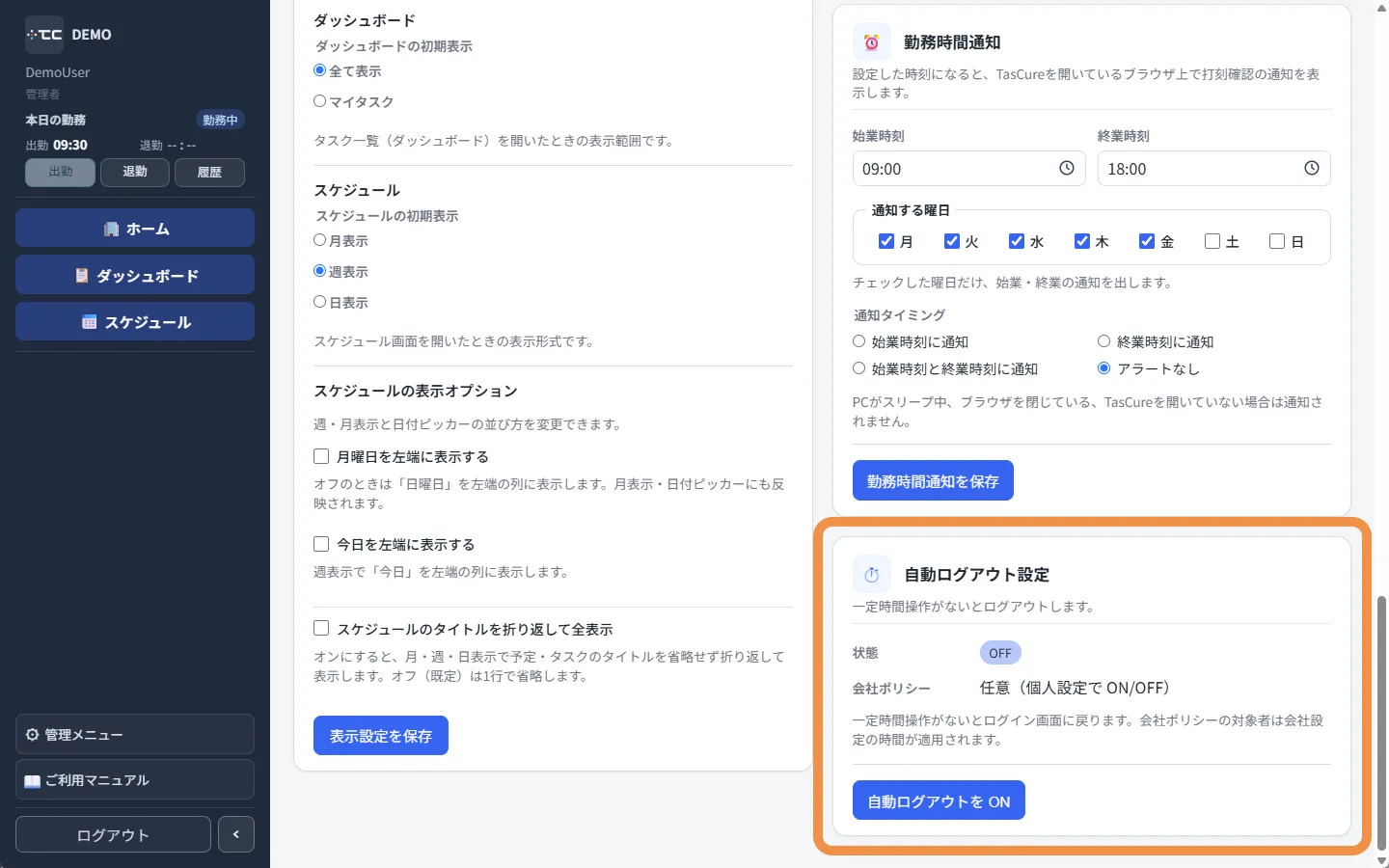Open ご利用マニュアル in the sidebar

pyautogui.click(x=135, y=779)
